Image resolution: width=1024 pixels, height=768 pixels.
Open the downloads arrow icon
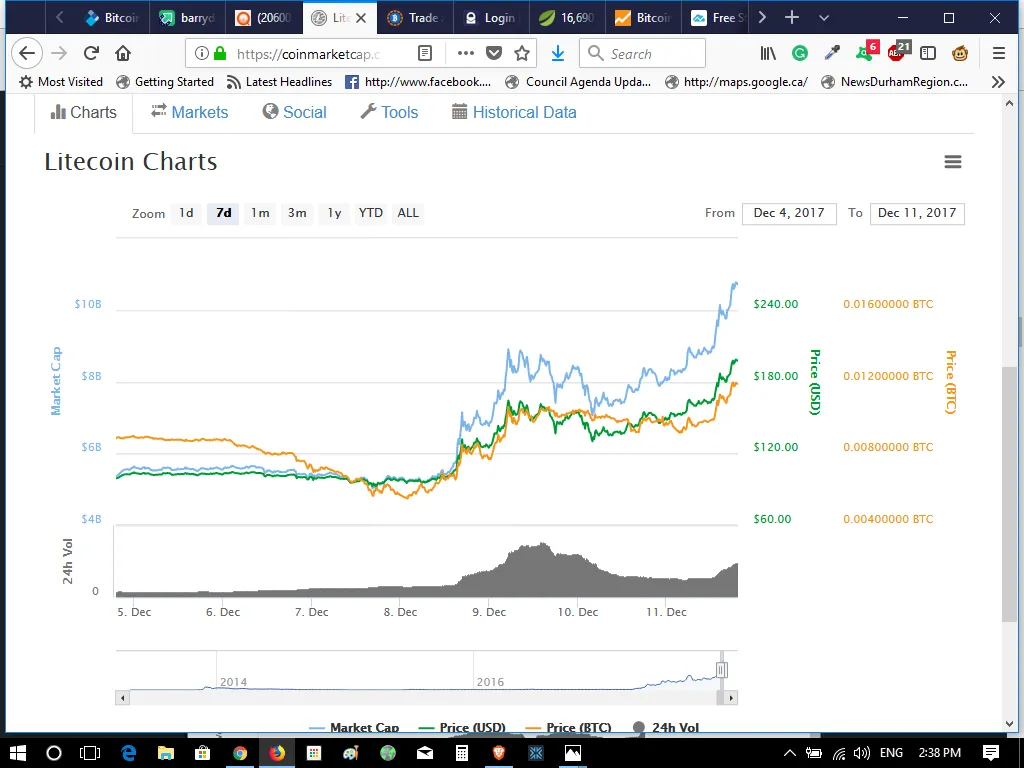[558, 54]
